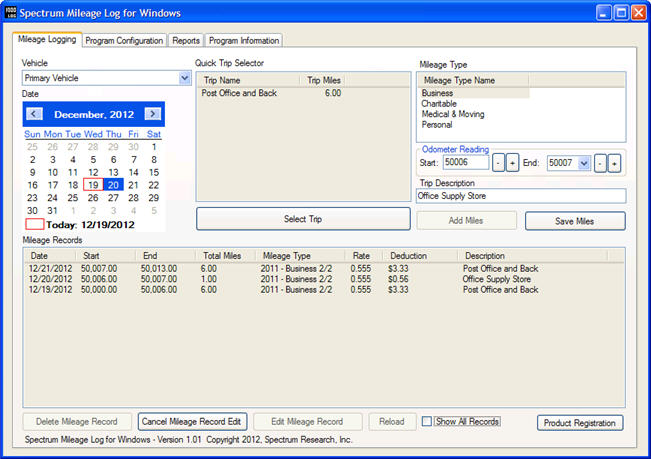Expand the End odometer dropdown
Screen dimensions: 651x459
pyautogui.click(x=584, y=163)
